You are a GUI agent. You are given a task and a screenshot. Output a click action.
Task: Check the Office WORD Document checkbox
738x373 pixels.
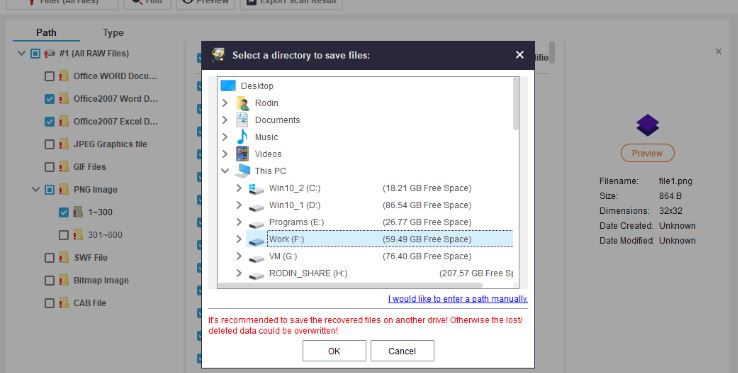click(49, 76)
